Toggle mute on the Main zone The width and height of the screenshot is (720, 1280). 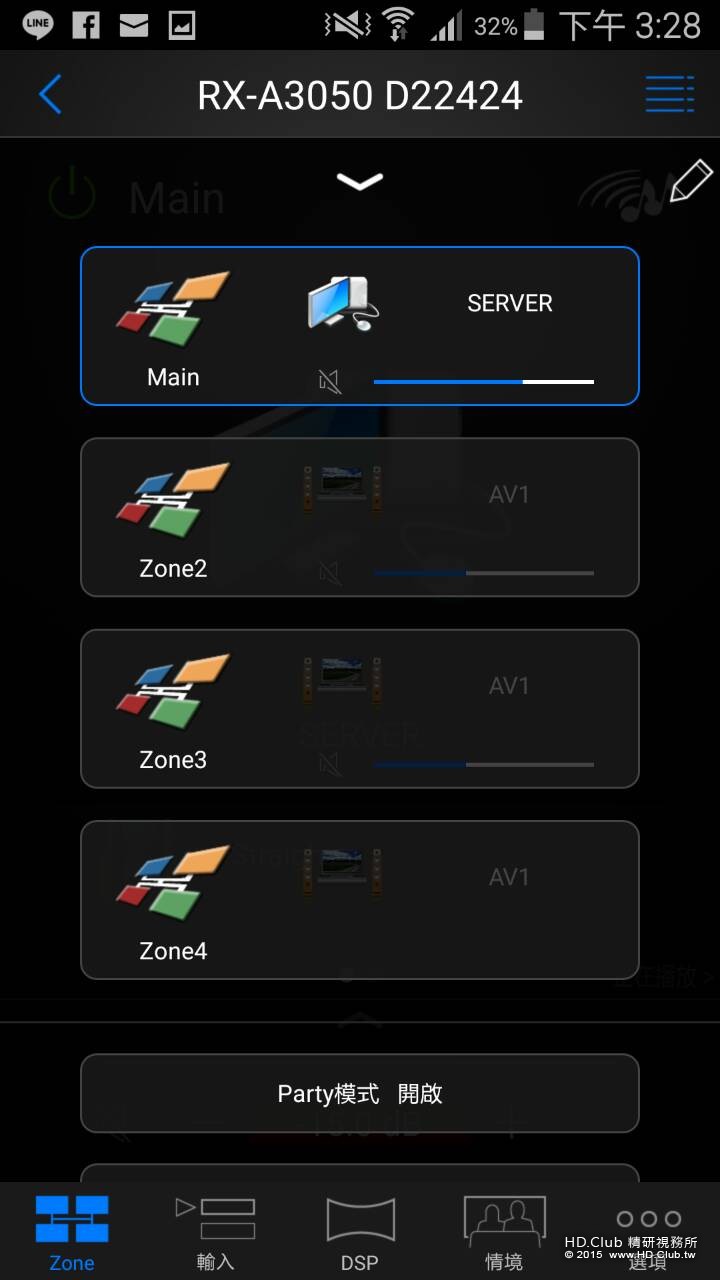click(x=330, y=381)
